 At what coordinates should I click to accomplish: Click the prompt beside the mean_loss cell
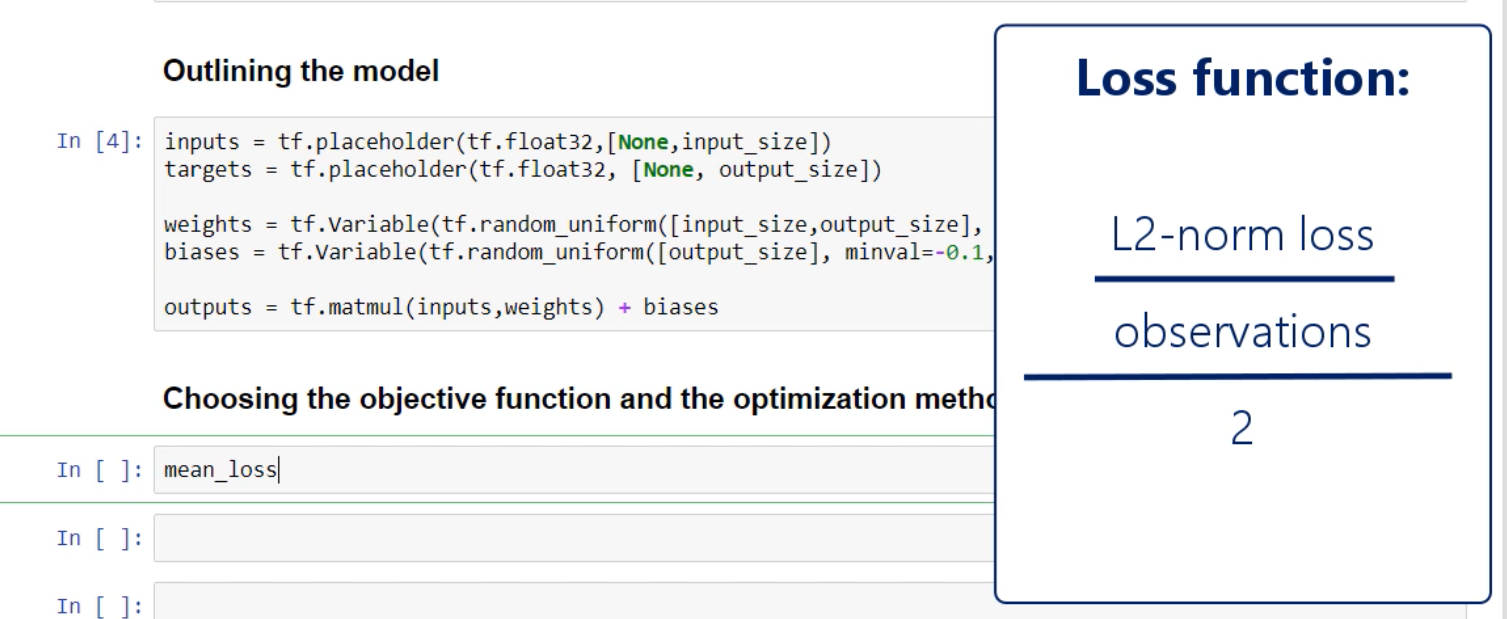[100, 470]
